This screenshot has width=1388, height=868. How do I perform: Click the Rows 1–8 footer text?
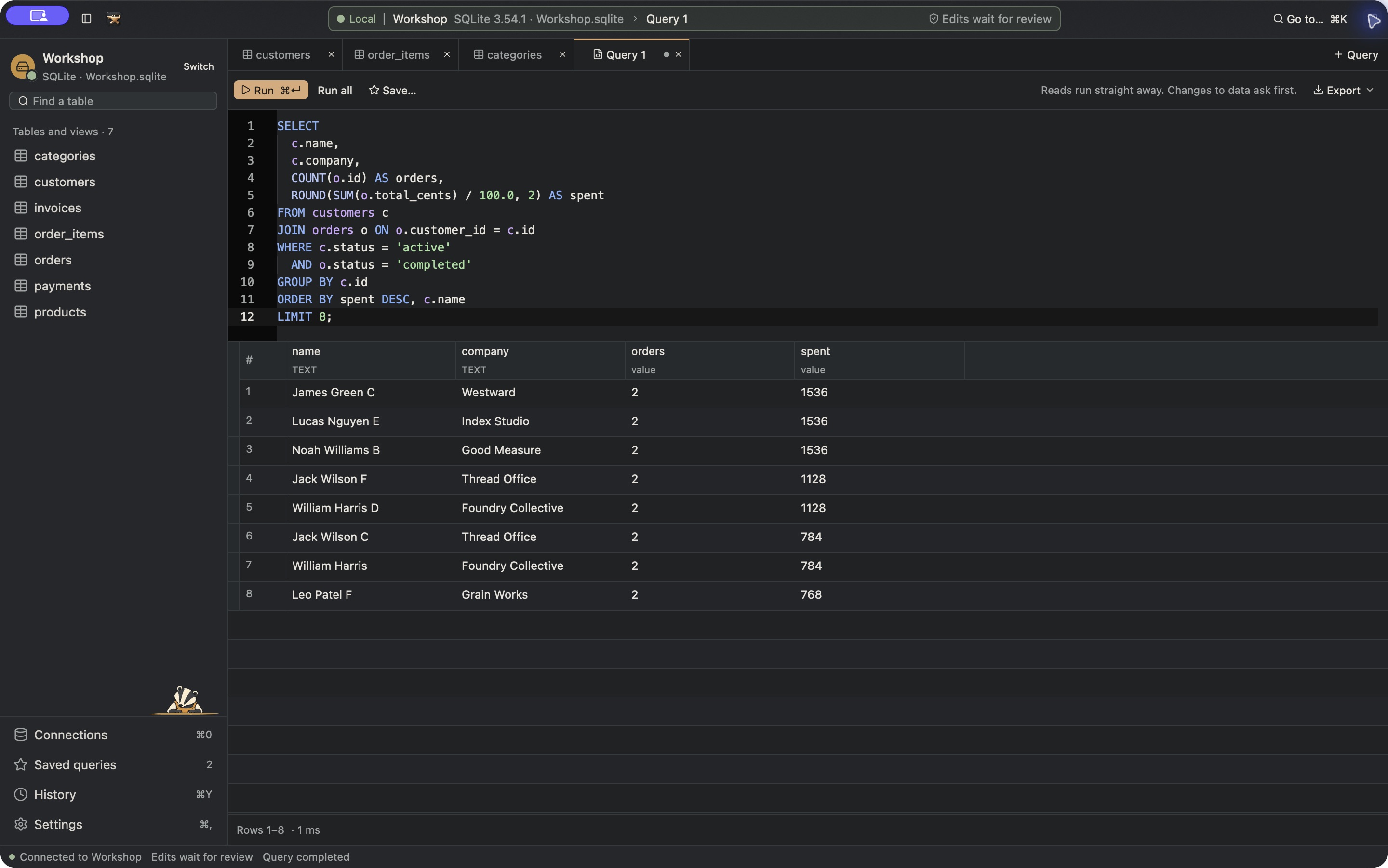[x=260, y=830]
